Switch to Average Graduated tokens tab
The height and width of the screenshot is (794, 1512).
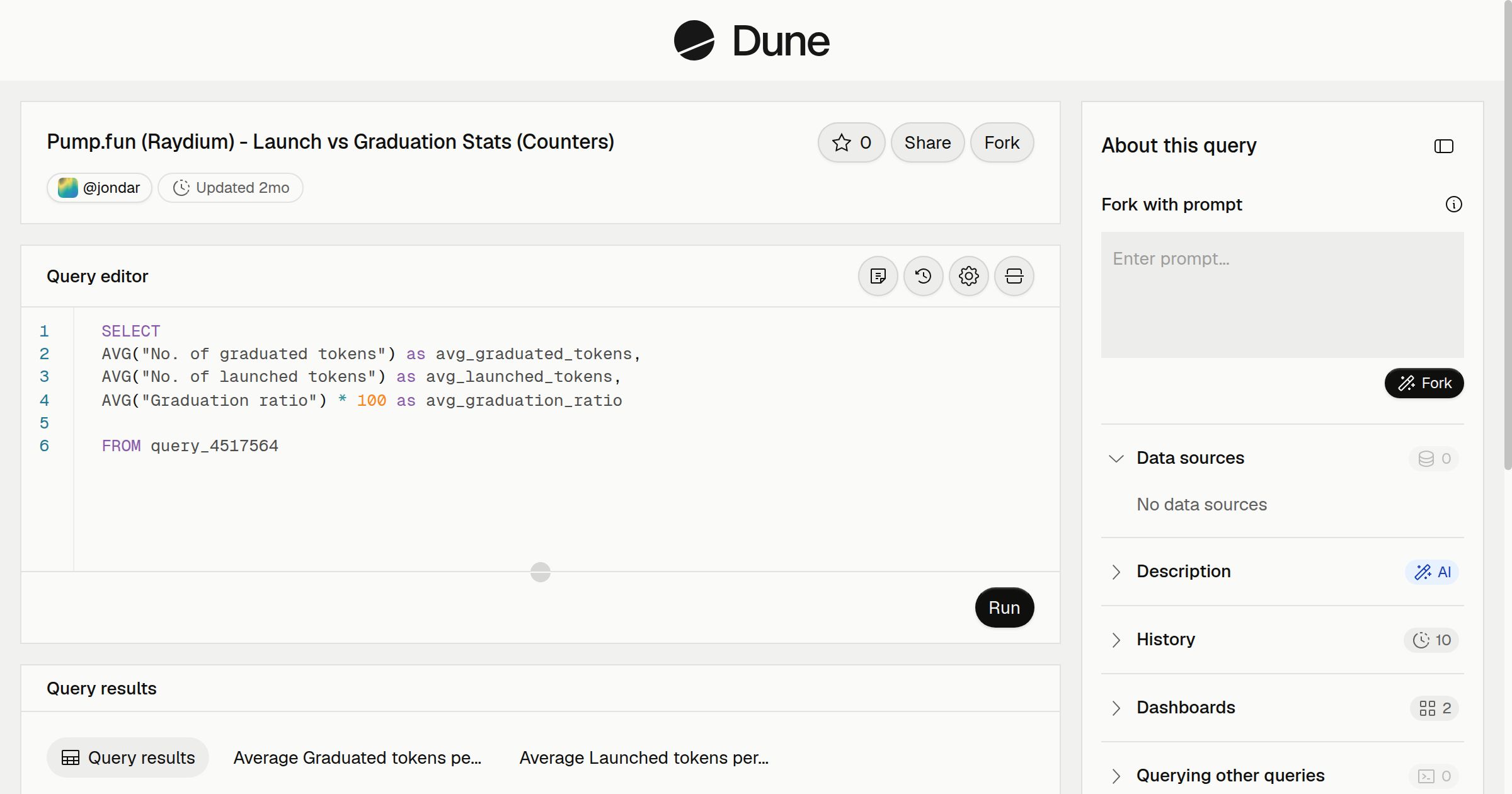pyautogui.click(x=357, y=757)
